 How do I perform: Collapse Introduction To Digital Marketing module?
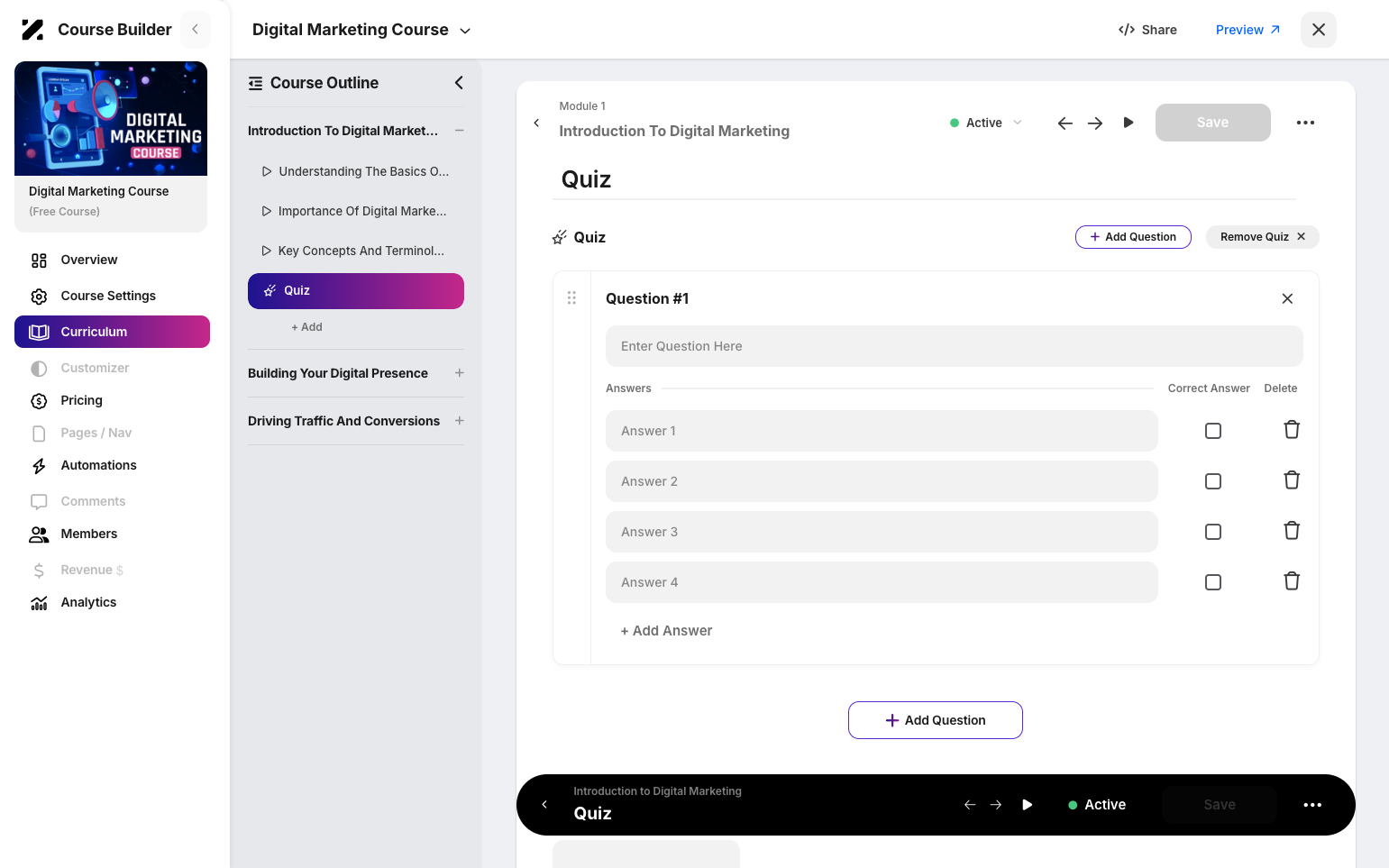pos(459,131)
